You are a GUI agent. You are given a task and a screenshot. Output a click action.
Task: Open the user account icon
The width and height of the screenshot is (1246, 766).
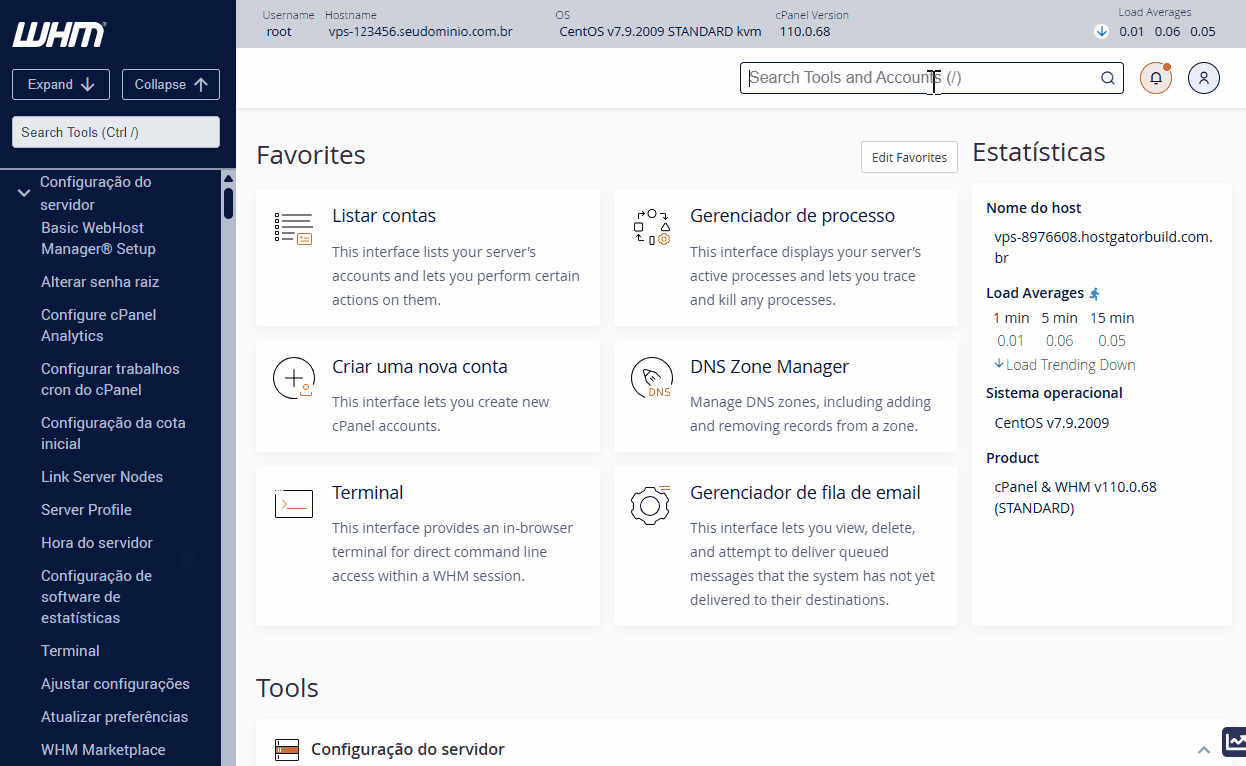click(x=1204, y=78)
